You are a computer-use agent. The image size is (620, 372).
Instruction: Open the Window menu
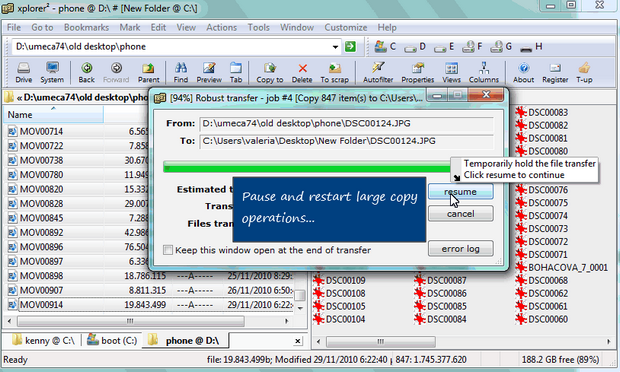pyautogui.click(x=297, y=27)
